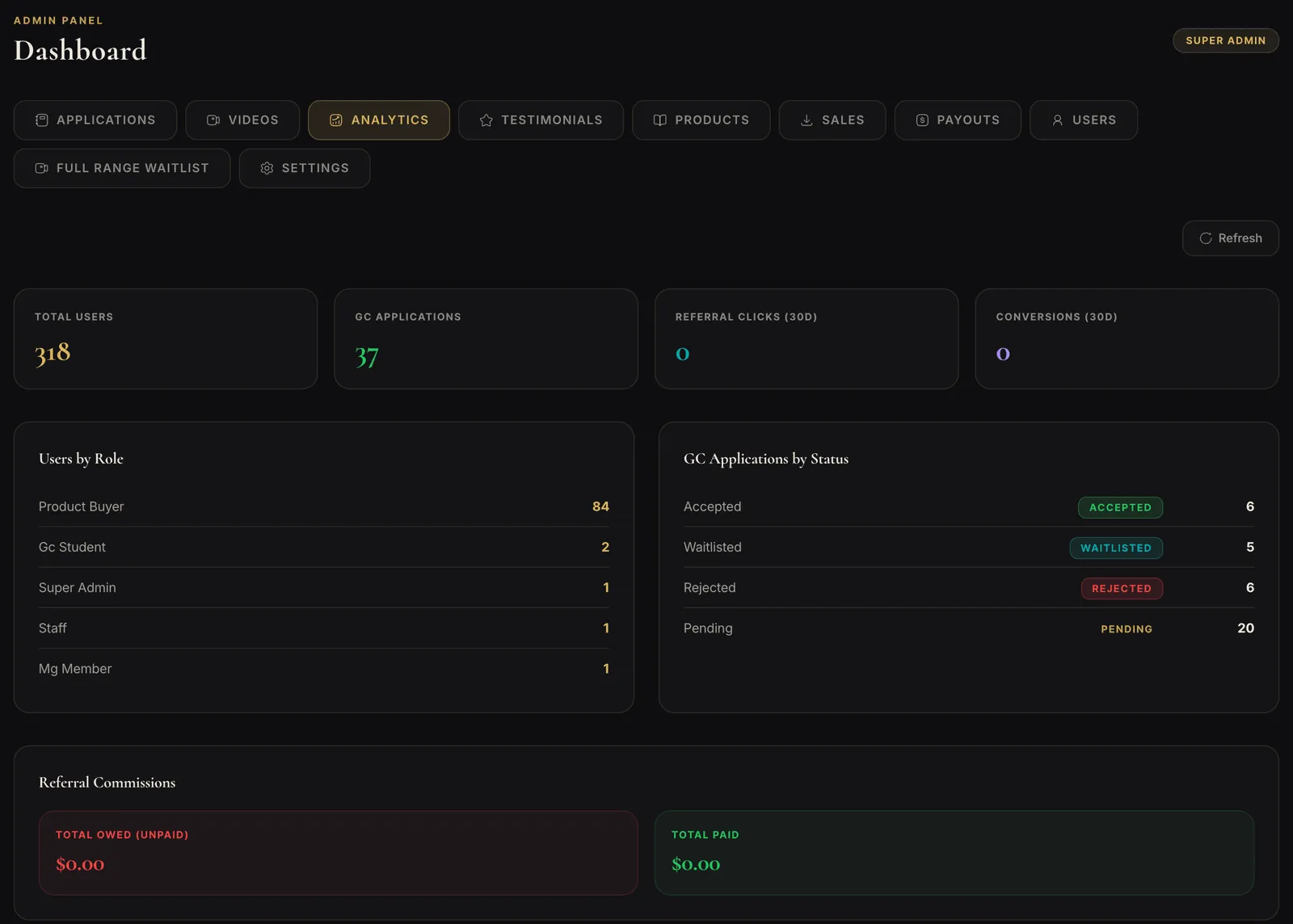Image resolution: width=1293 pixels, height=924 pixels.
Task: Click the Refresh circular arrow icon
Action: 1206,238
